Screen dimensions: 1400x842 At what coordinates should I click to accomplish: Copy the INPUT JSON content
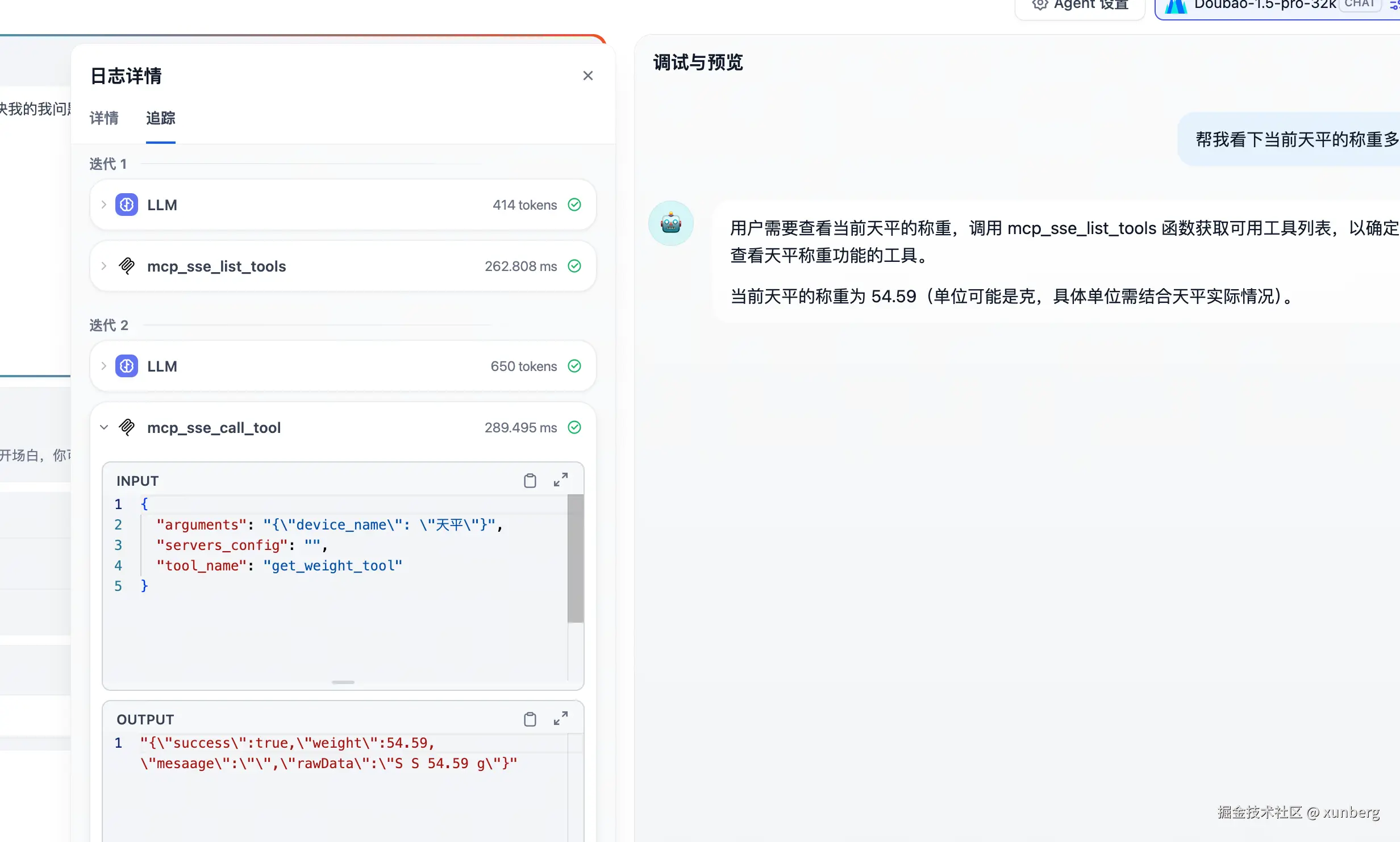click(x=530, y=480)
